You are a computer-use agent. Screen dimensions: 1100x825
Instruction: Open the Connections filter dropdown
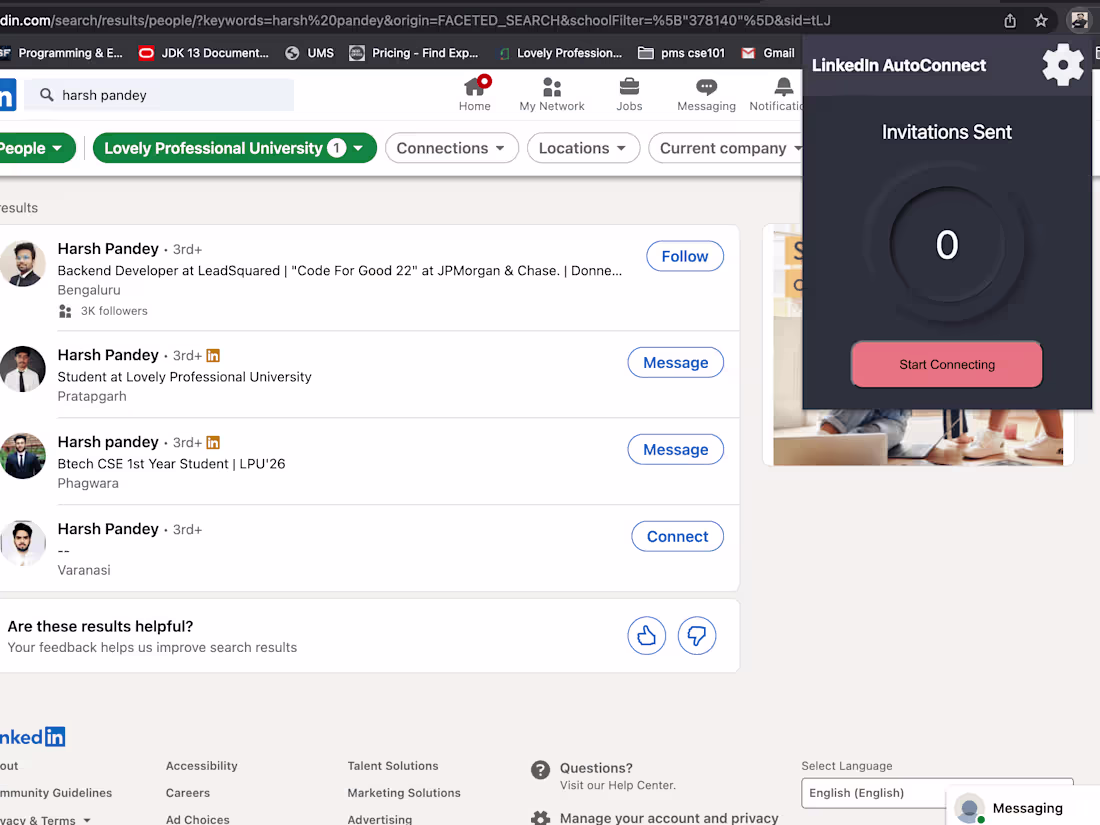pyautogui.click(x=451, y=147)
